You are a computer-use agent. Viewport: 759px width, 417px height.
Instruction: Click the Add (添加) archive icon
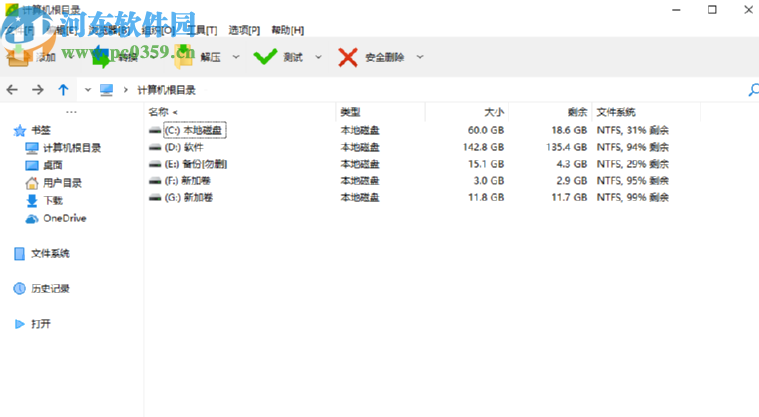click(x=18, y=57)
